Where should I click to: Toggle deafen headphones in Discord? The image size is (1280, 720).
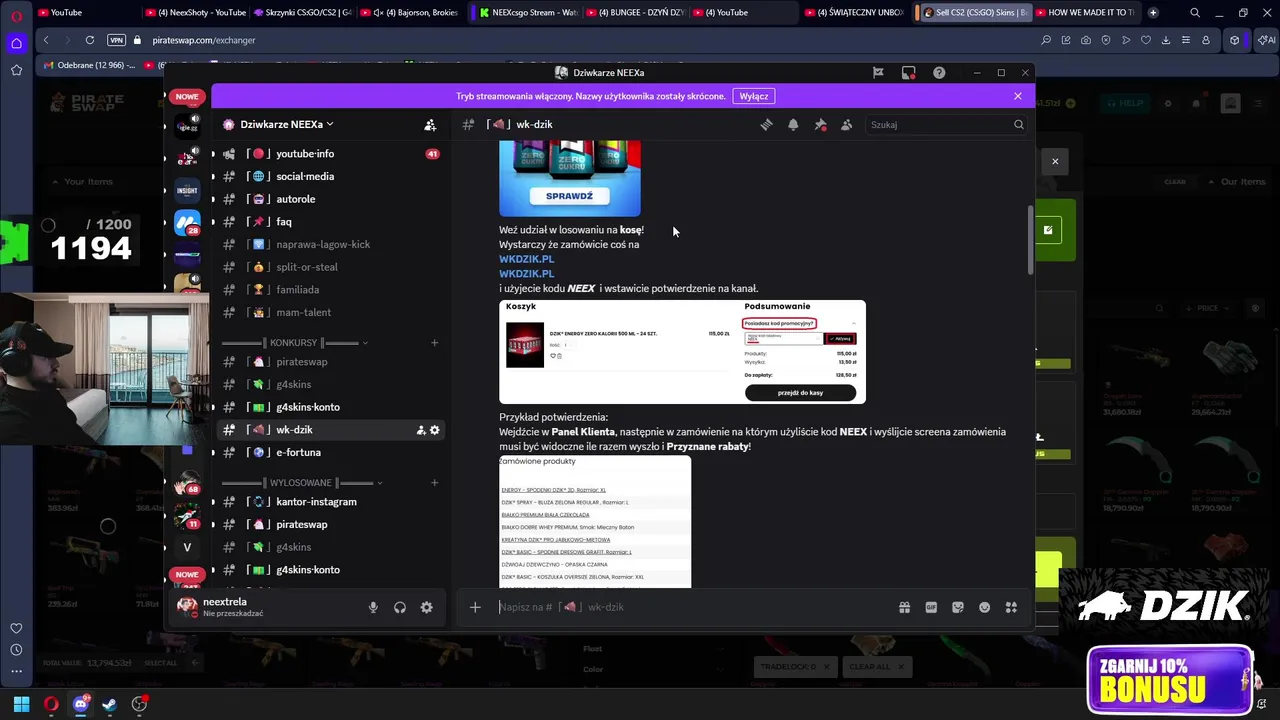400,607
